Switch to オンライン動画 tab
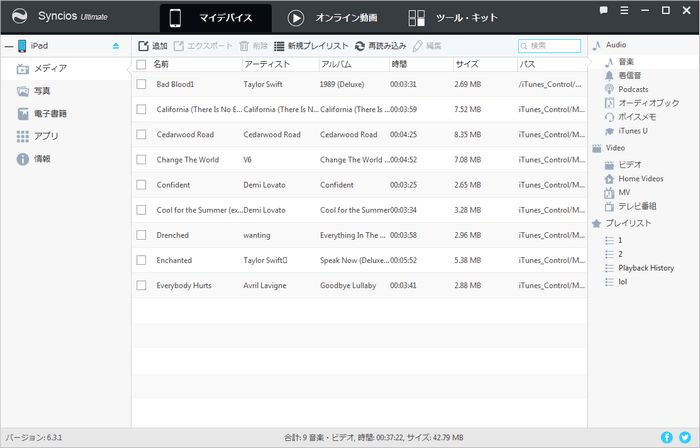The width and height of the screenshot is (700, 448). tap(332, 18)
